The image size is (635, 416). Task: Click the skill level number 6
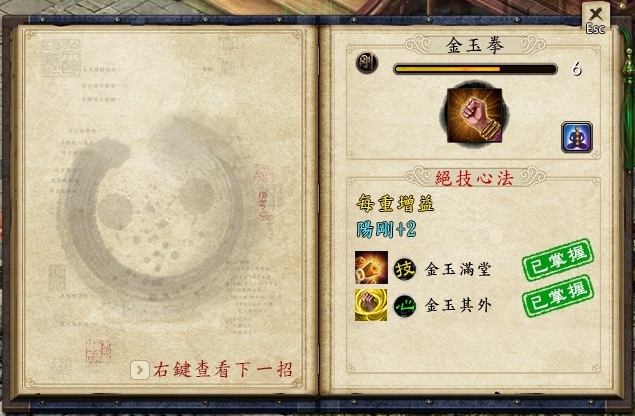(x=577, y=69)
